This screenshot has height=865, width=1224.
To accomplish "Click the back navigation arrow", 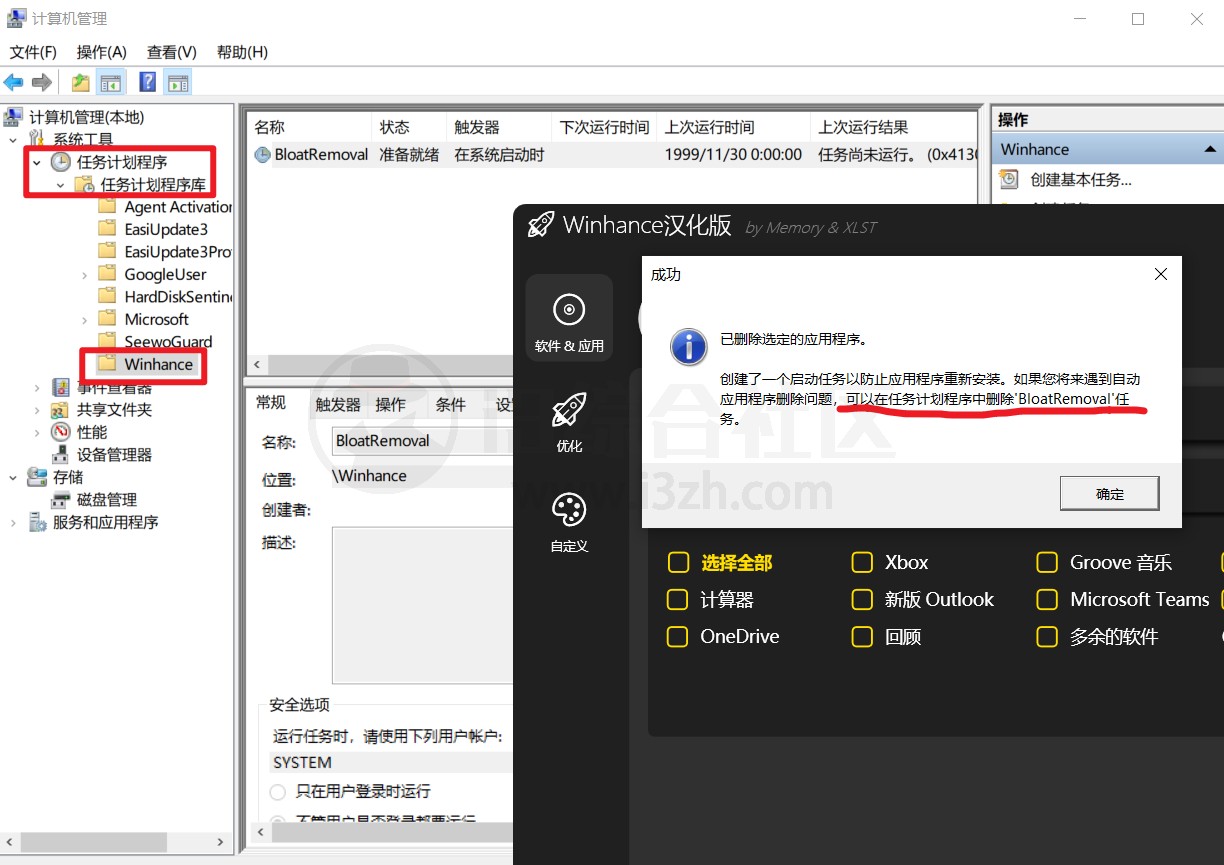I will [x=13, y=81].
